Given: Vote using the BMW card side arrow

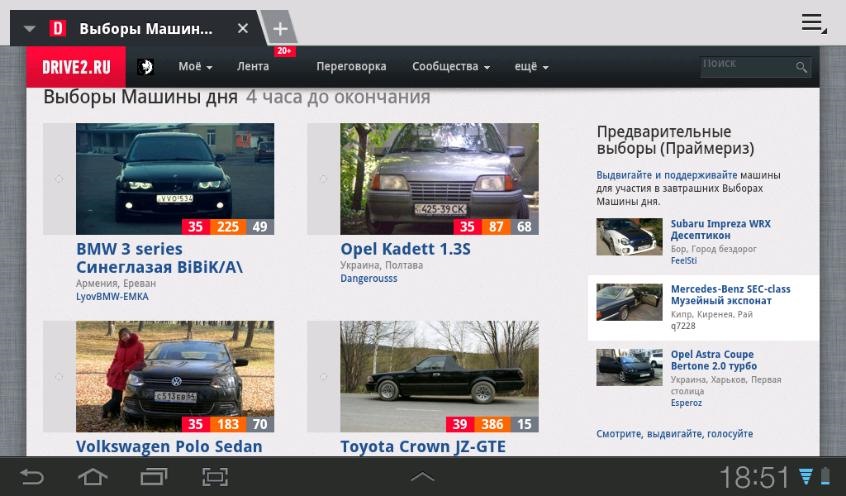Looking at the screenshot, I should pyautogui.click(x=59, y=179).
